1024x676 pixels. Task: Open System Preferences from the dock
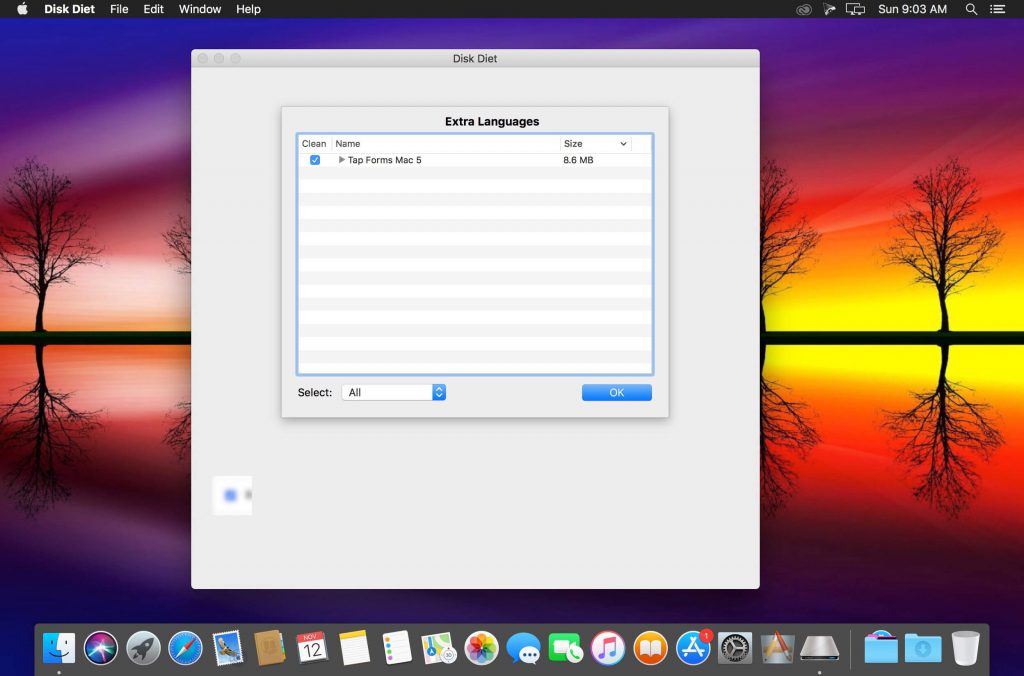[735, 648]
